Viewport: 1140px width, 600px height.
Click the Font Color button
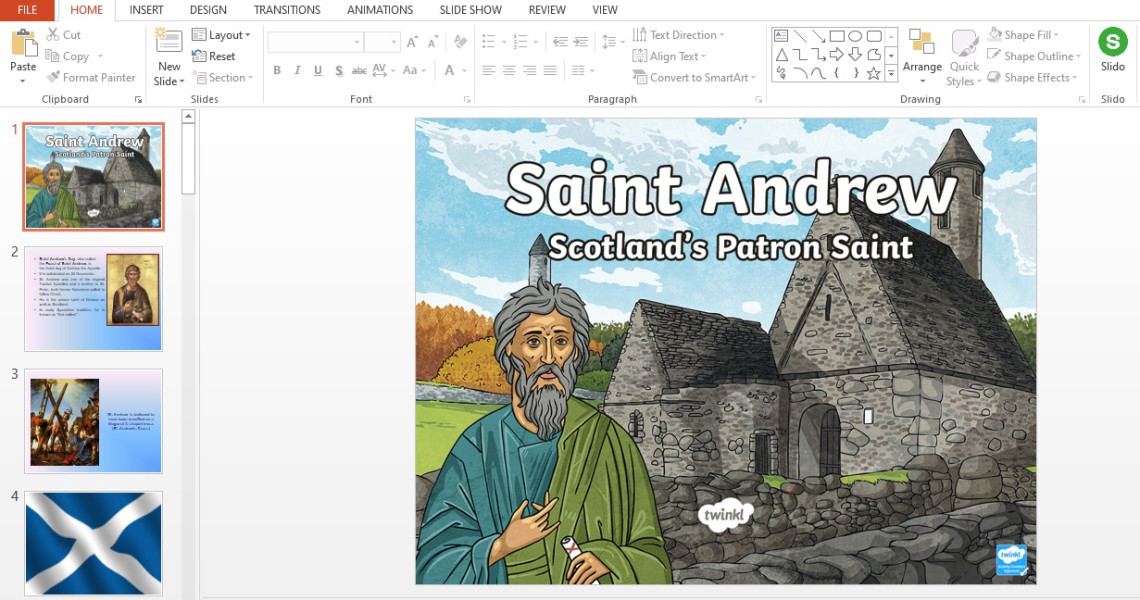coord(449,71)
